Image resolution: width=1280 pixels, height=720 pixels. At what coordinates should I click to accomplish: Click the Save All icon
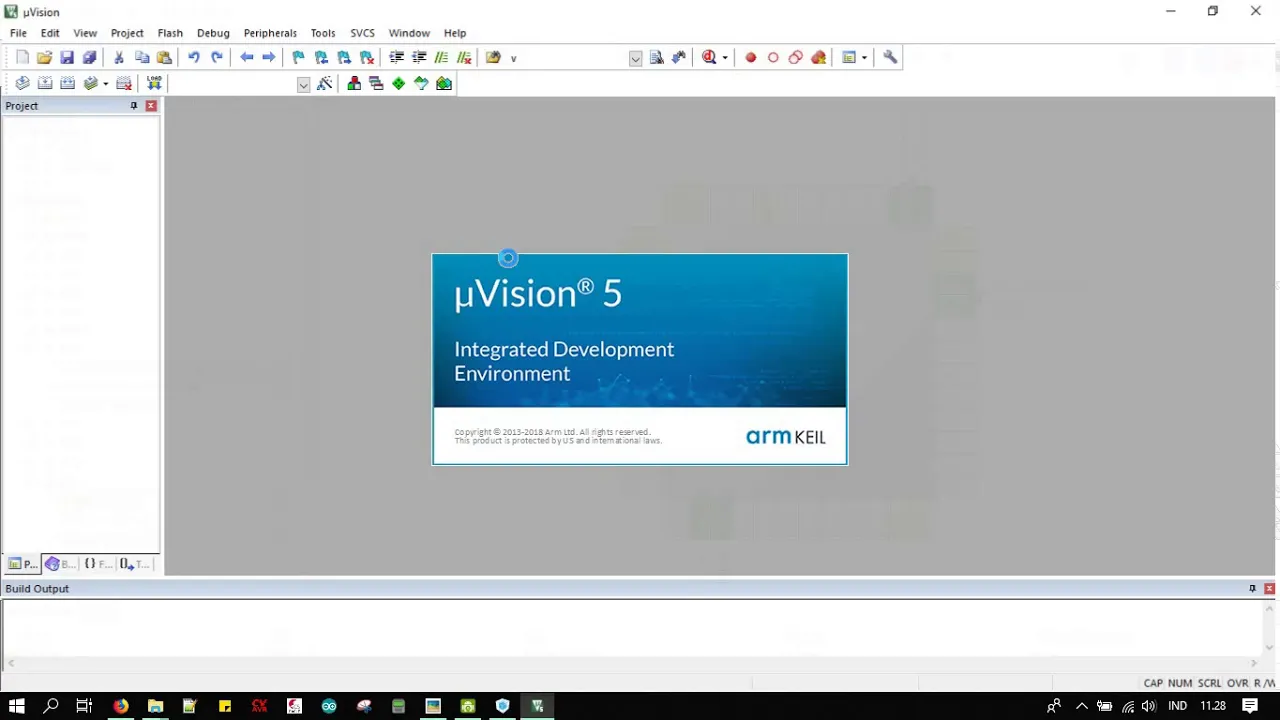89,58
